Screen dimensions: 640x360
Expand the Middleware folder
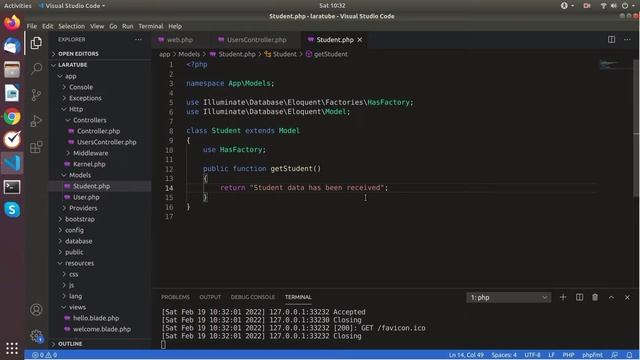pyautogui.click(x=91, y=153)
